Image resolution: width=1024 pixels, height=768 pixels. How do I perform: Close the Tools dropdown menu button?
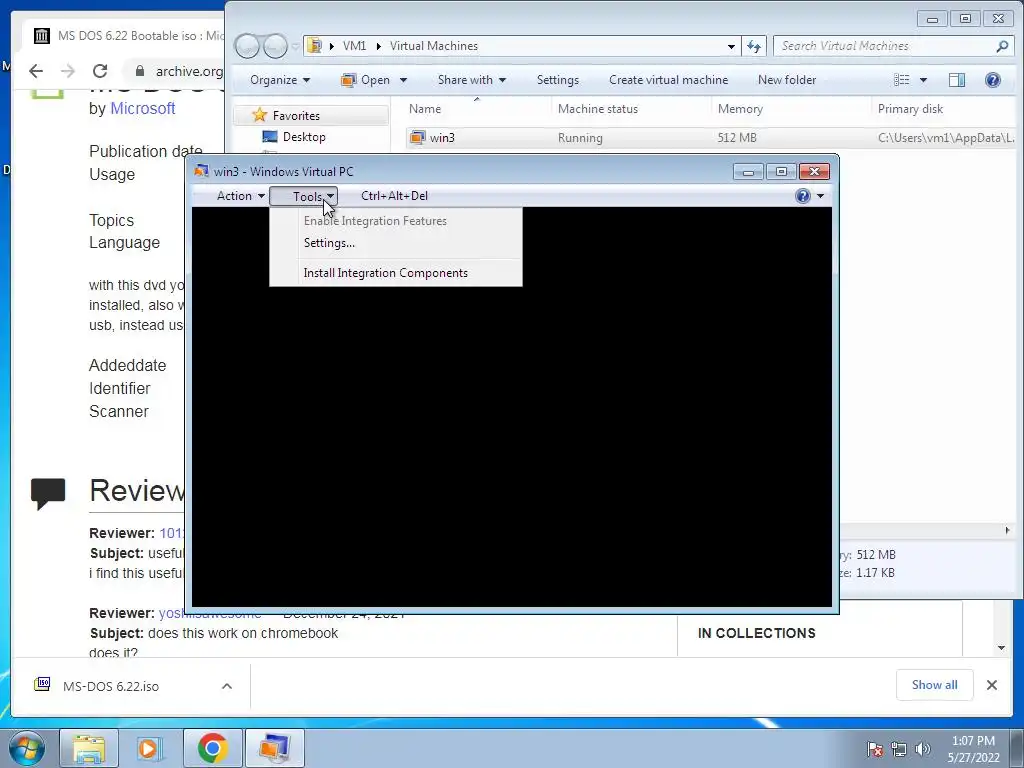tap(304, 196)
